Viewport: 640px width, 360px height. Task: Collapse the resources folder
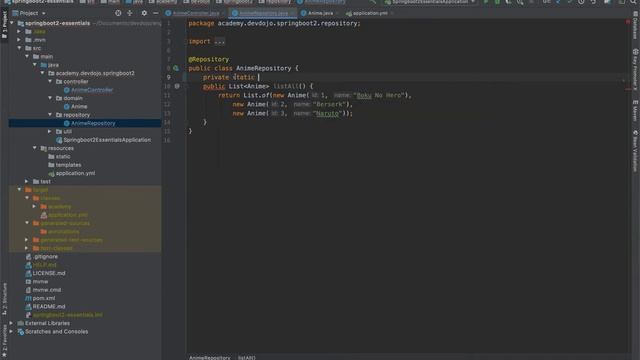click(x=35, y=148)
